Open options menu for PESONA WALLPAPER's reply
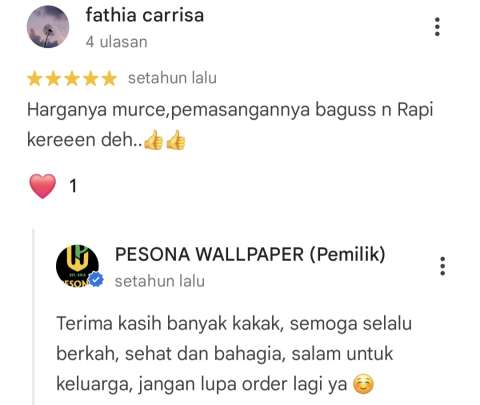This screenshot has height=405, width=480. pyautogui.click(x=442, y=266)
